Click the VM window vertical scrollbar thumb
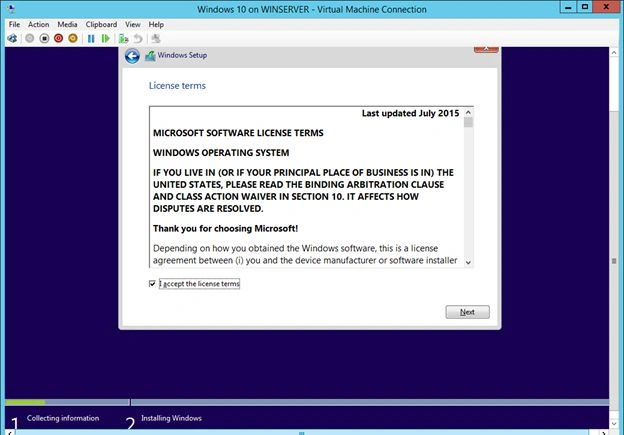Screen dimensions: 624x435 coord(614,261)
